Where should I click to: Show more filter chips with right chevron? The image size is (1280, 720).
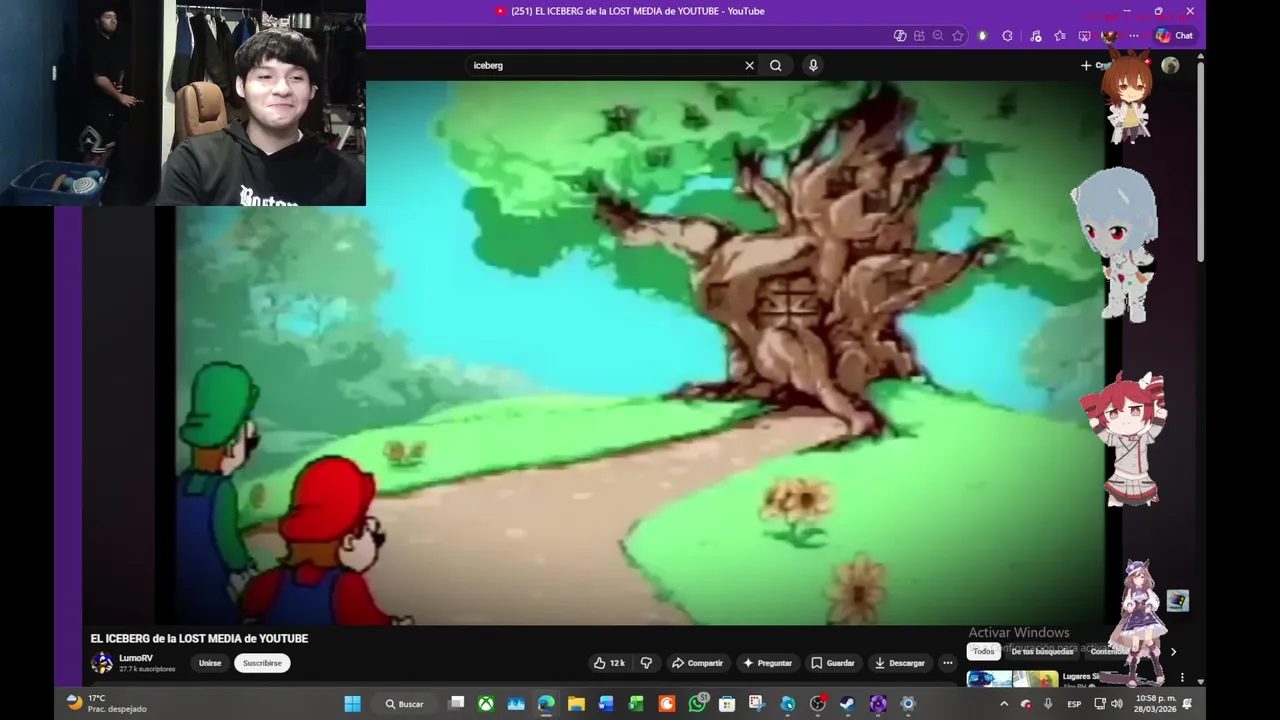(1173, 652)
